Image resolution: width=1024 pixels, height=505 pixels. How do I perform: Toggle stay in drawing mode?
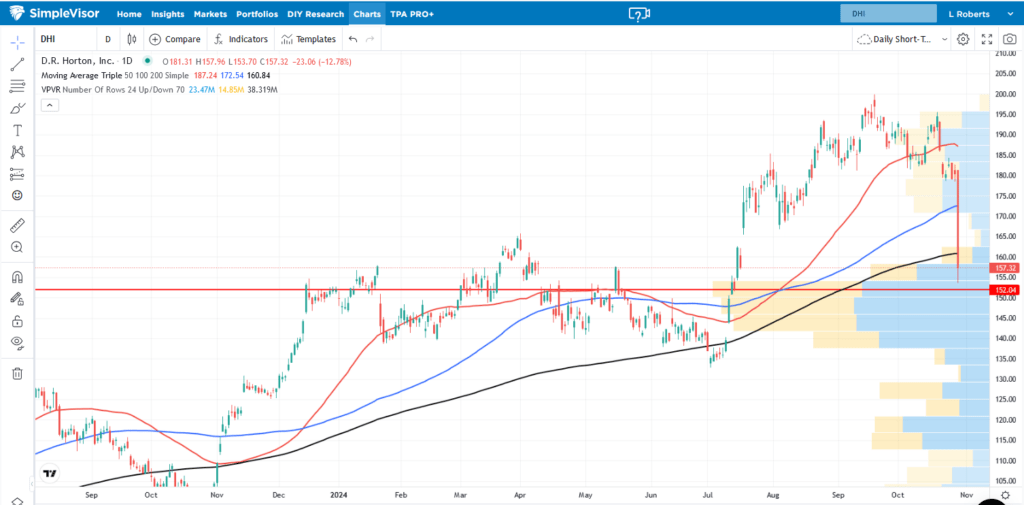click(x=17, y=299)
